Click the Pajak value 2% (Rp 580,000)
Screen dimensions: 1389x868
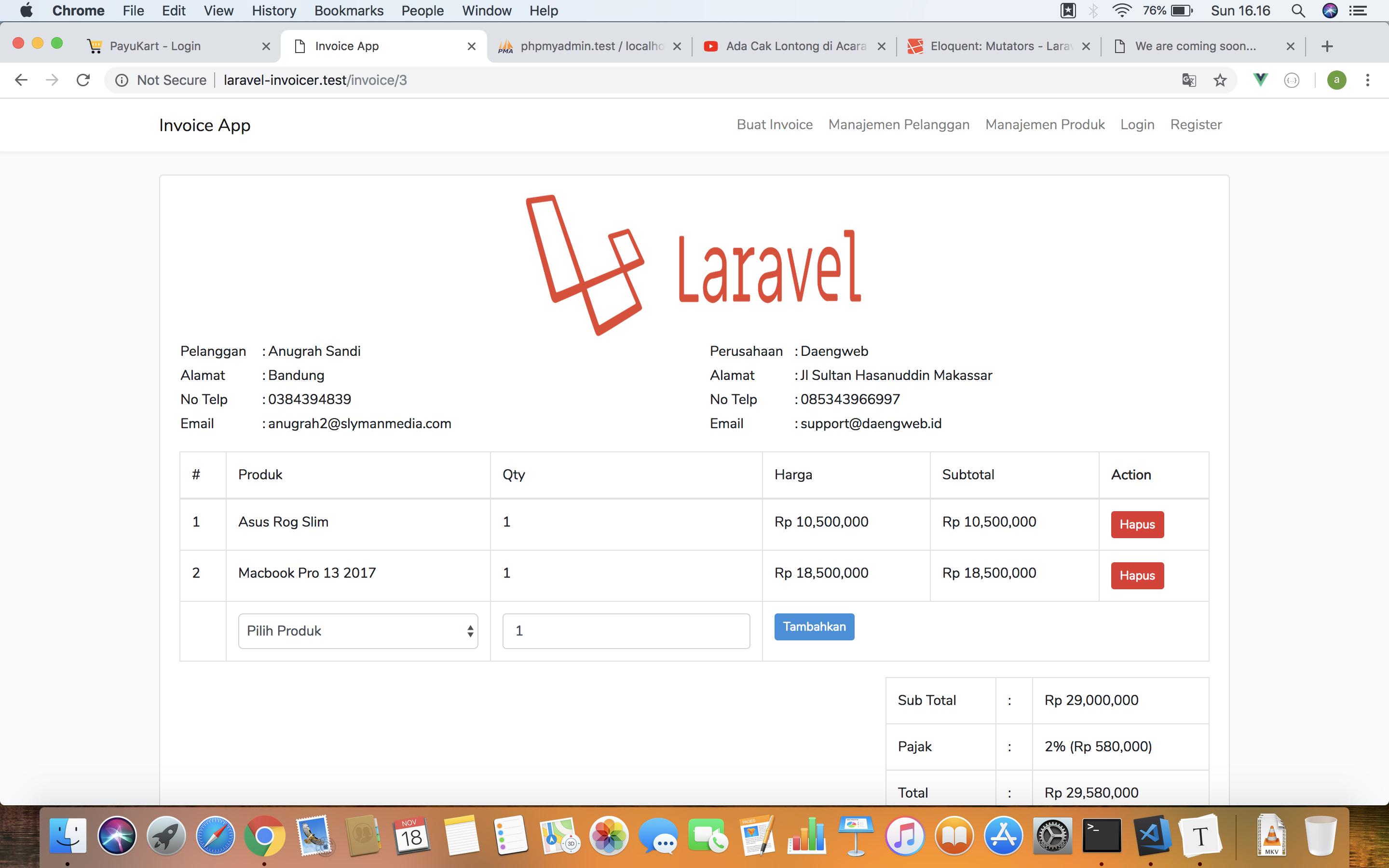1098,746
